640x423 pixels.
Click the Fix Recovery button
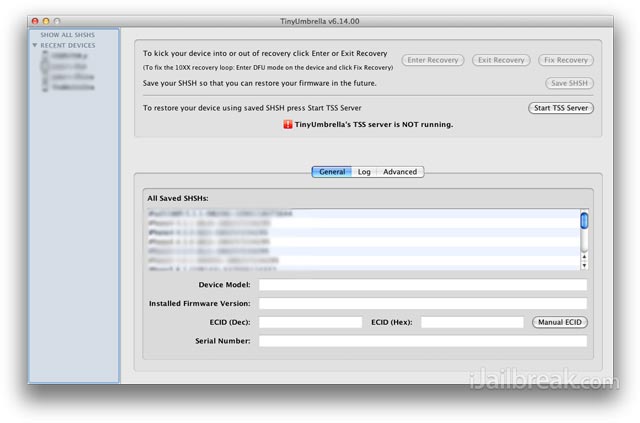tap(566, 60)
